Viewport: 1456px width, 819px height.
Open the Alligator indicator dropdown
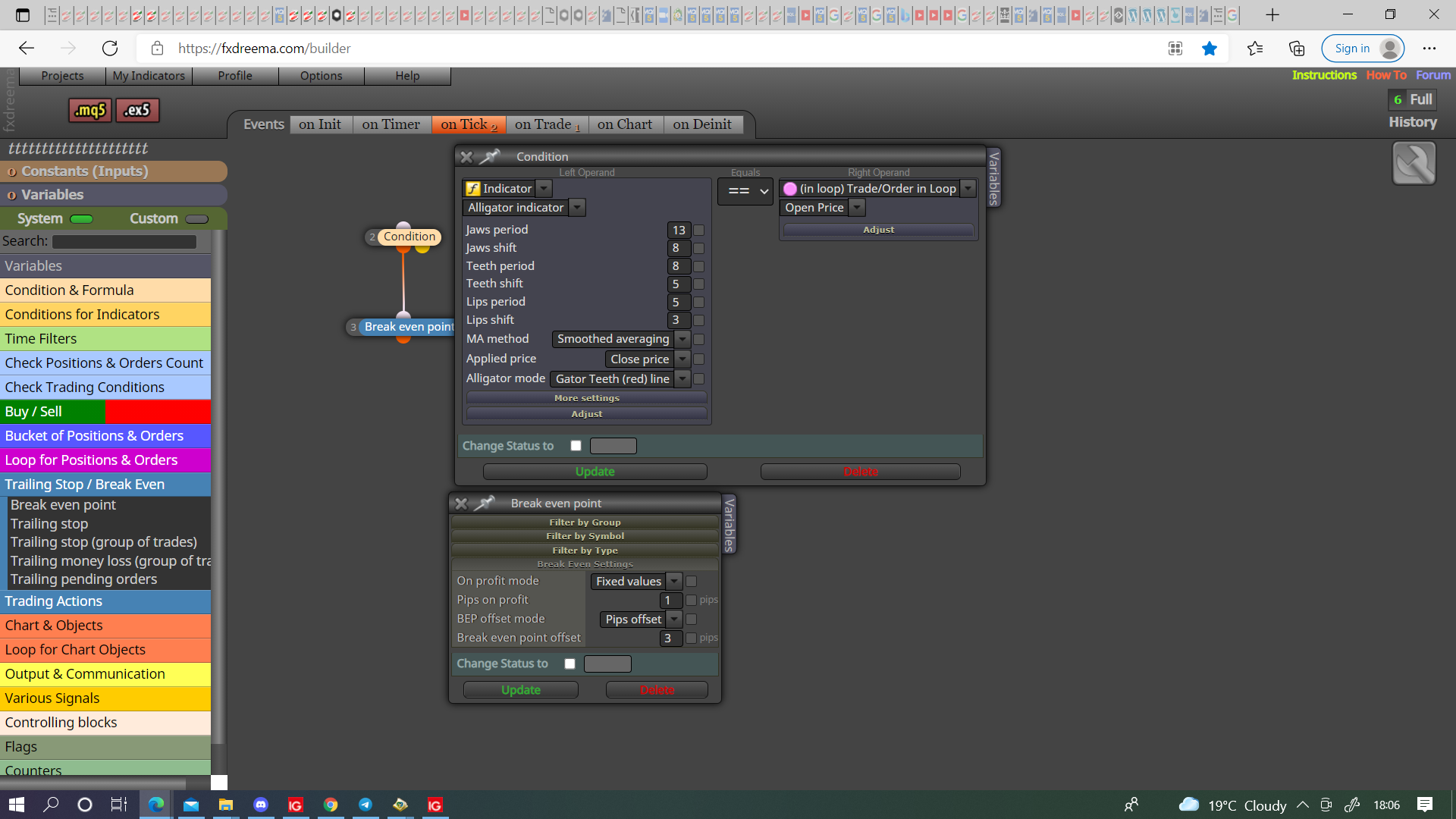(577, 208)
